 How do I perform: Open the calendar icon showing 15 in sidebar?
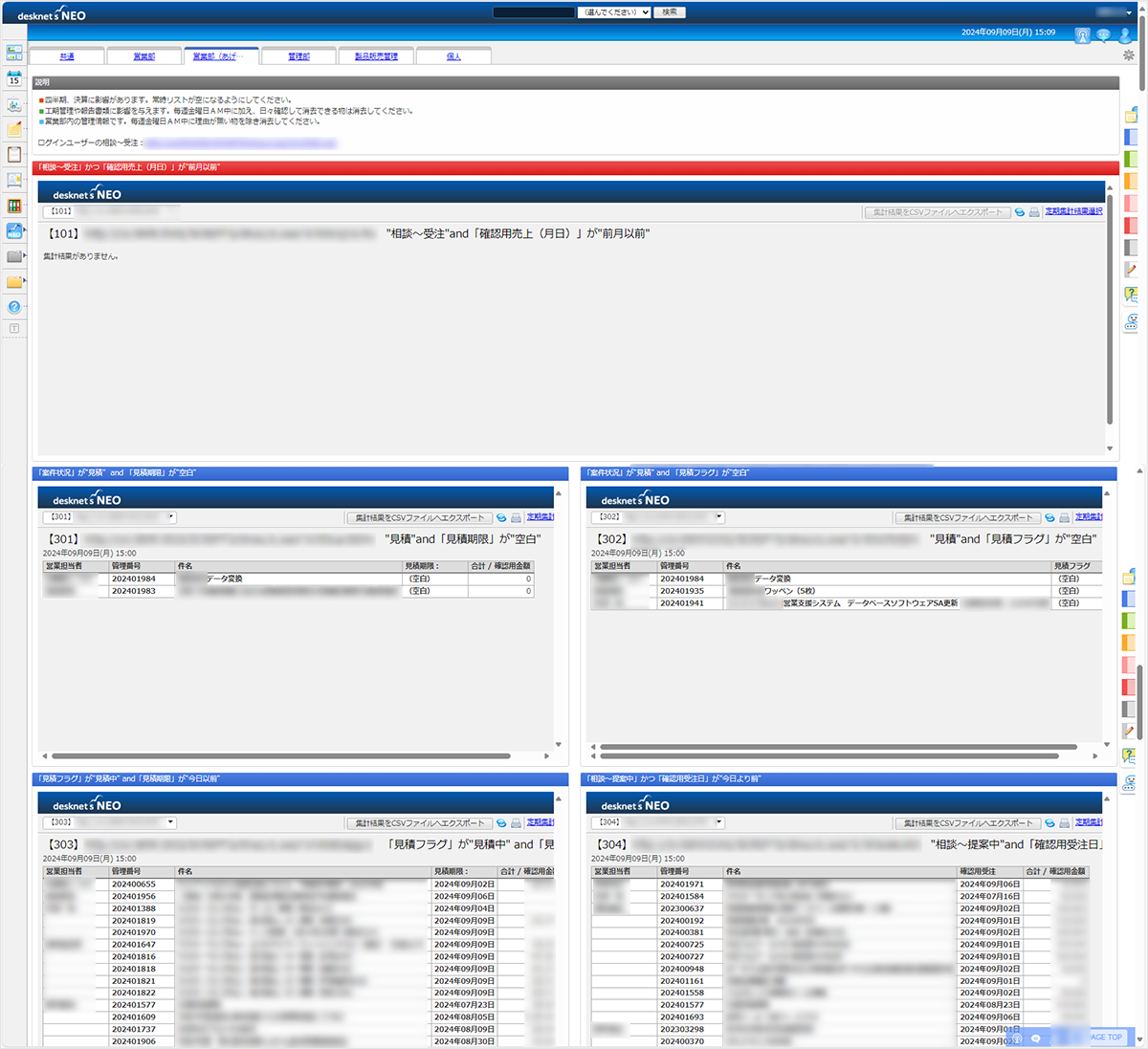13,79
